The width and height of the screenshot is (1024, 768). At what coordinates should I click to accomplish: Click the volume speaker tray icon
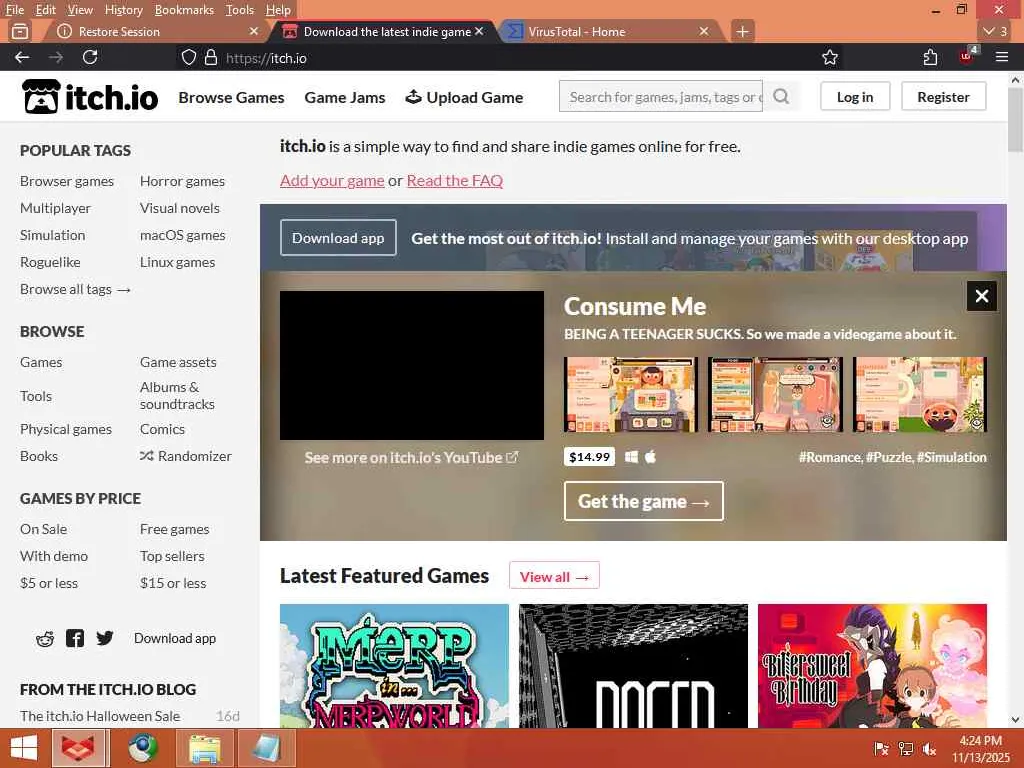[929, 749]
